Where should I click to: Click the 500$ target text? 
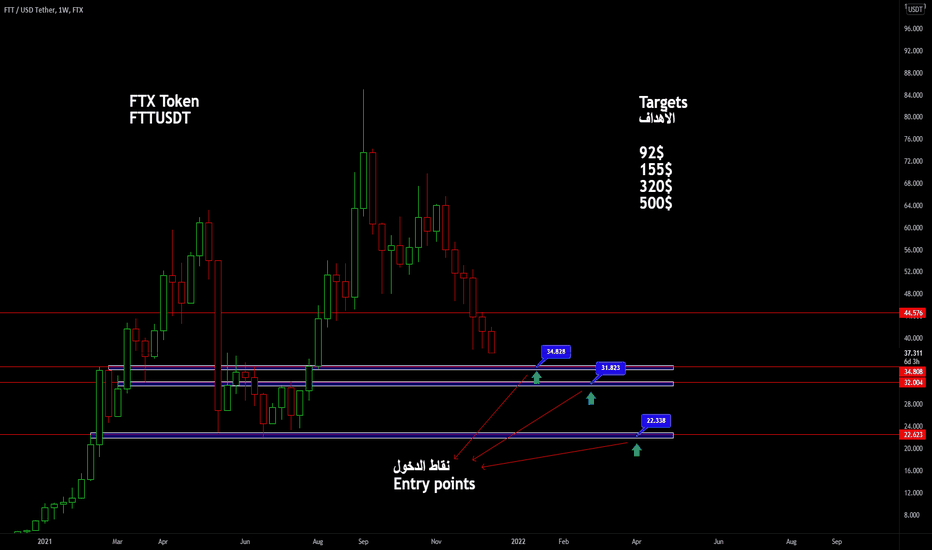click(656, 203)
